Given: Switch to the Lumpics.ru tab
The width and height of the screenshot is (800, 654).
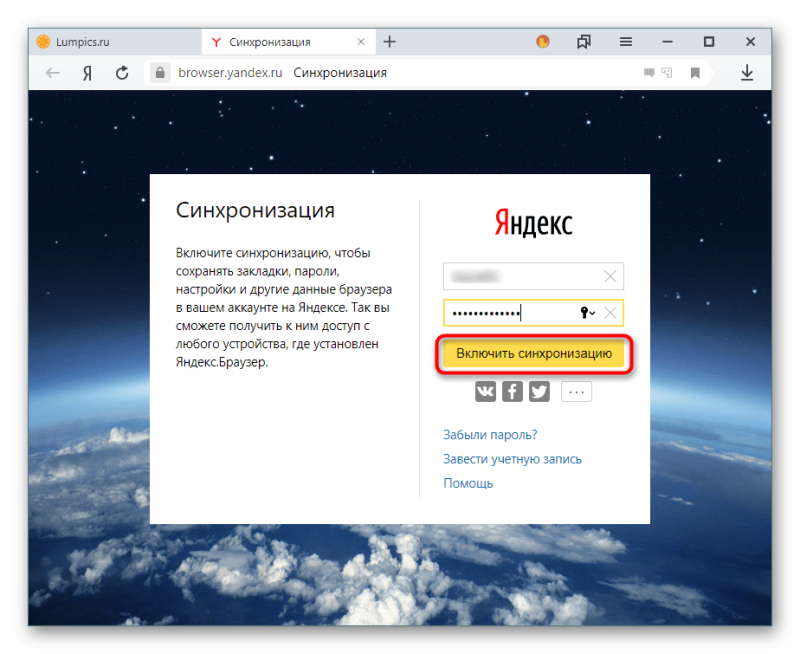Looking at the screenshot, I should pyautogui.click(x=115, y=42).
